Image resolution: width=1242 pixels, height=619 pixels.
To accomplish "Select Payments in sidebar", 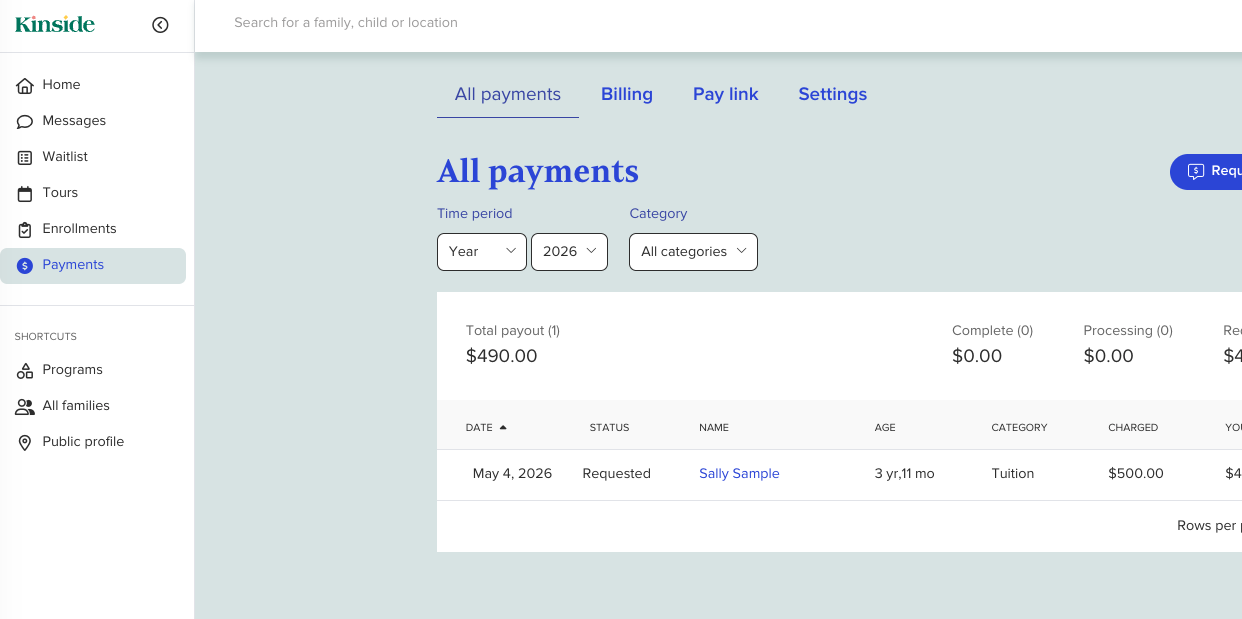I will click(x=93, y=265).
